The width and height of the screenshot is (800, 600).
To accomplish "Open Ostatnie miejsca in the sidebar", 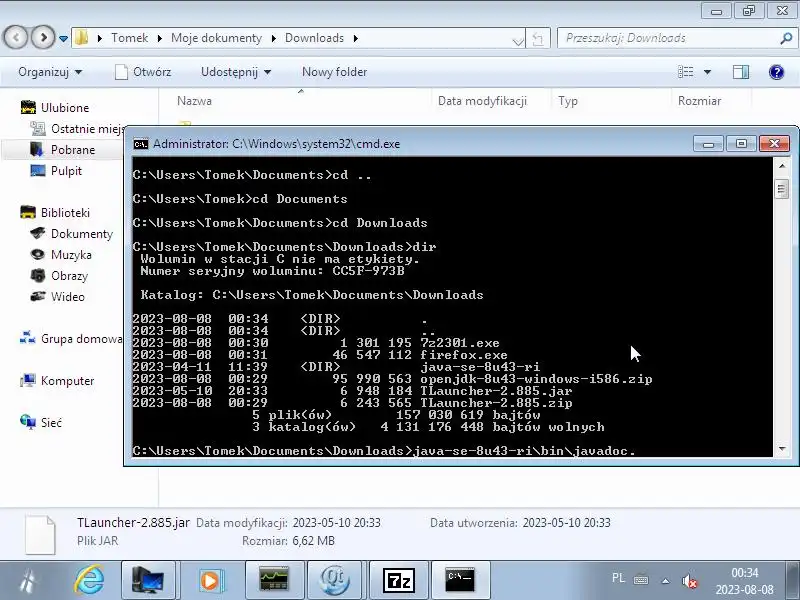I will pos(77,129).
